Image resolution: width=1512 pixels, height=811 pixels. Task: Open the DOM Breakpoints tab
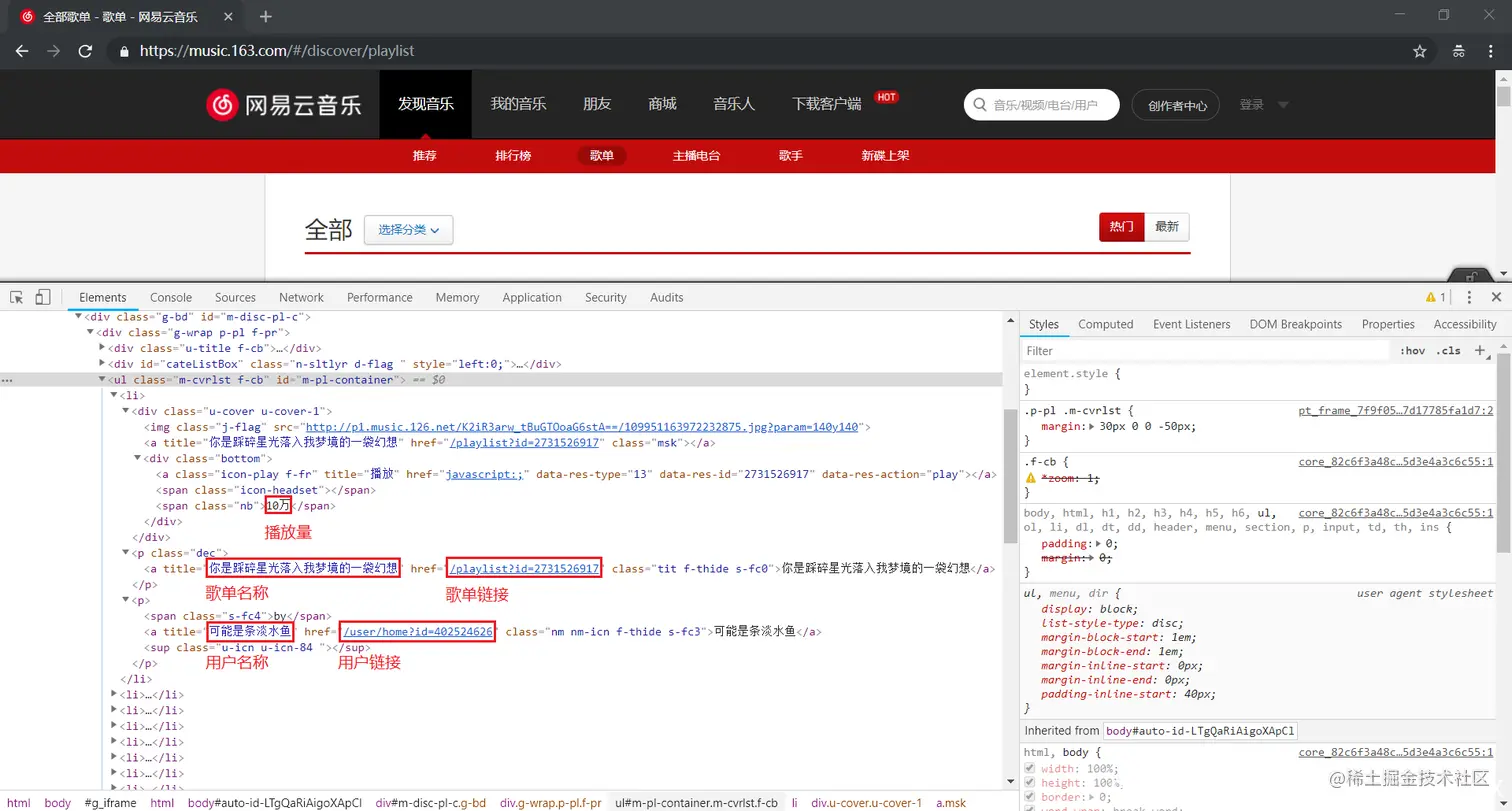tap(1296, 324)
